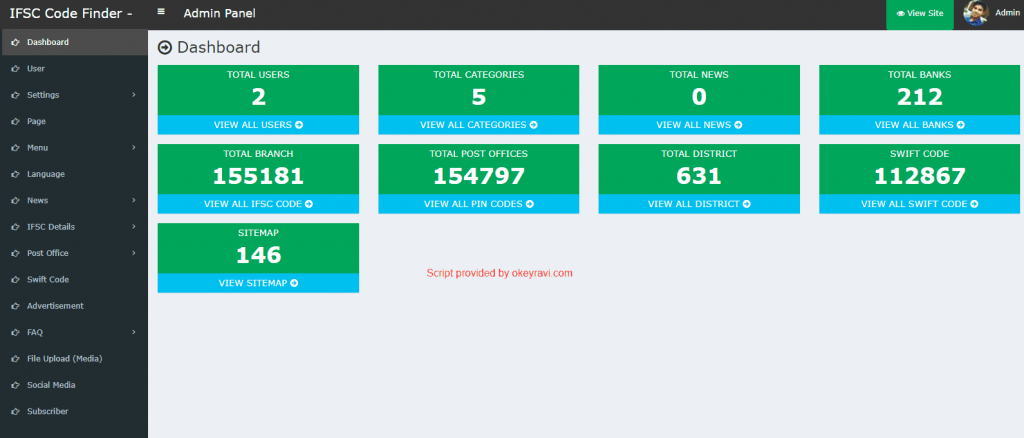The width and height of the screenshot is (1024, 438).
Task: Click the hand icon next to File Upload
Action: 15,359
